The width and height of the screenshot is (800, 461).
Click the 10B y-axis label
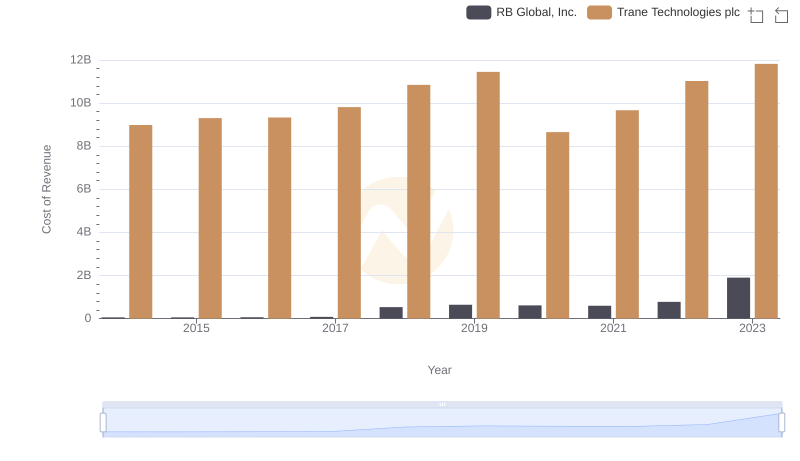[81, 103]
